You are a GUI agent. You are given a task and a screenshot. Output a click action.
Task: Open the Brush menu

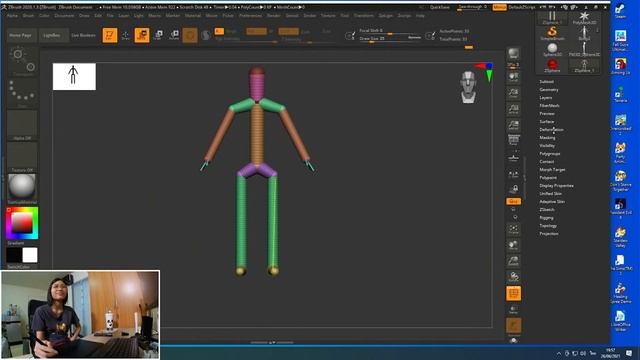coord(28,16)
